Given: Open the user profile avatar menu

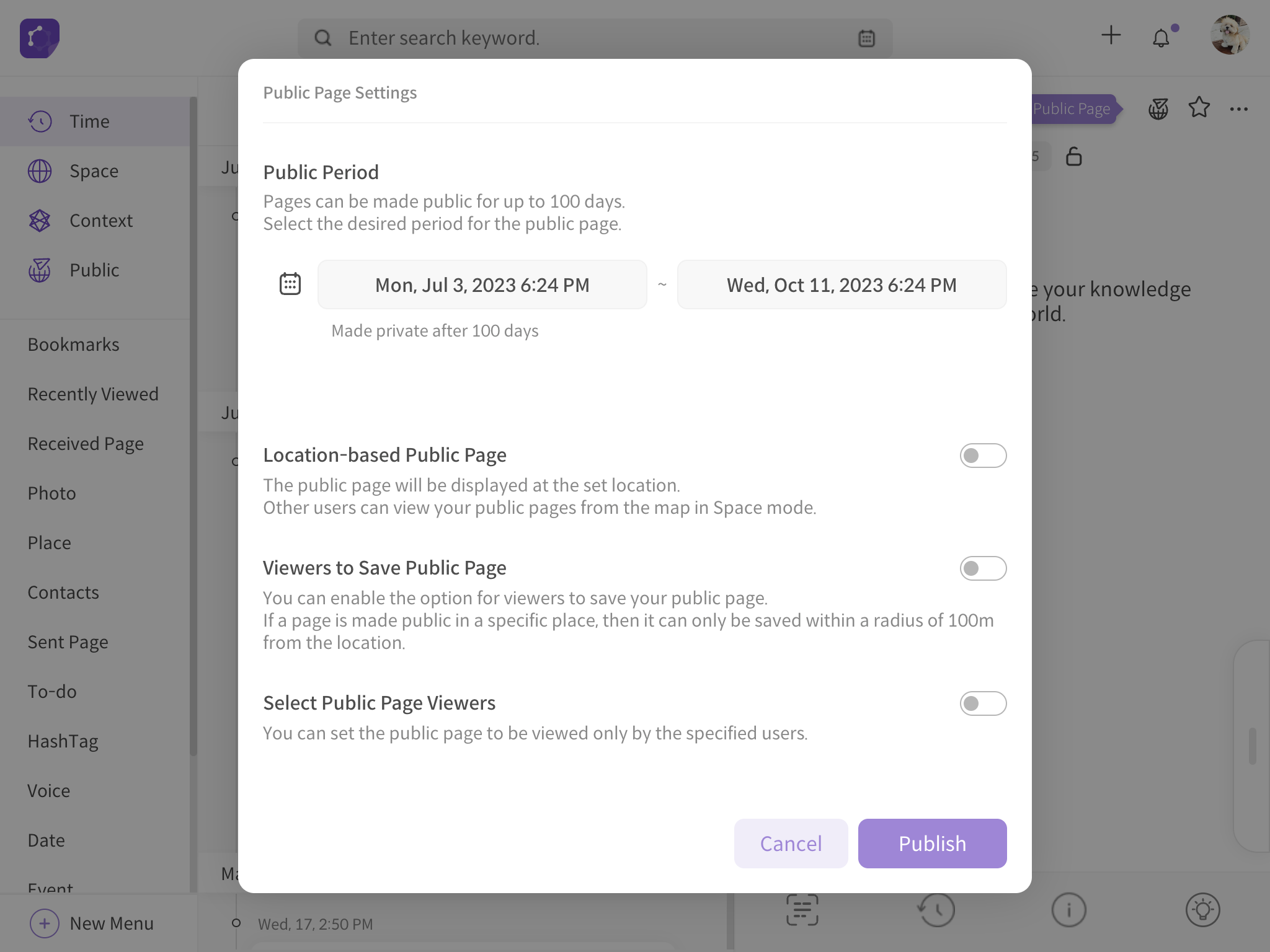Looking at the screenshot, I should 1230,35.
